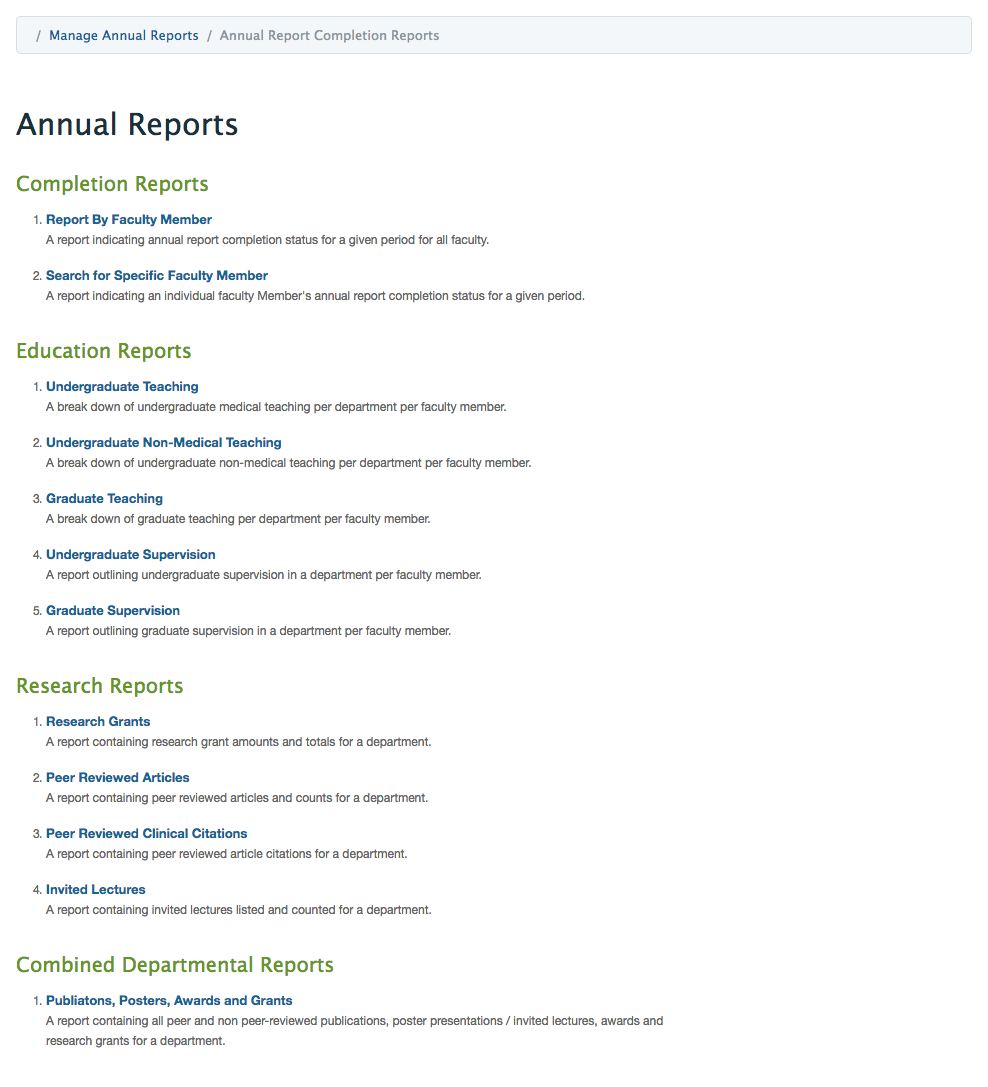This screenshot has height=1087, width=988.
Task: Click description 'peer reviewed article citations'
Action: [x=227, y=854]
